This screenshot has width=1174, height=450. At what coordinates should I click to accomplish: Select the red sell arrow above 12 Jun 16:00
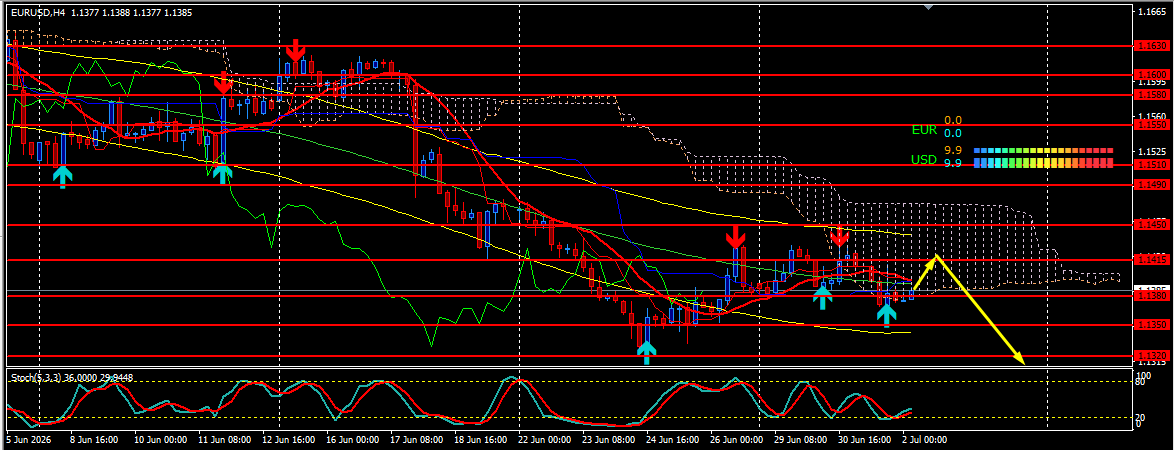(296, 50)
